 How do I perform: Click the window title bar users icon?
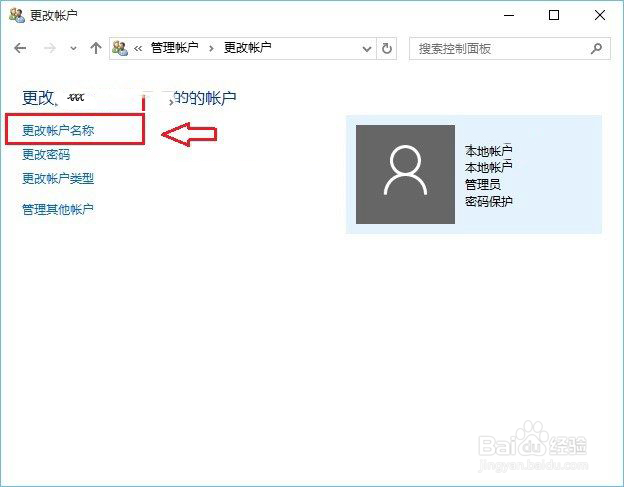coord(17,16)
